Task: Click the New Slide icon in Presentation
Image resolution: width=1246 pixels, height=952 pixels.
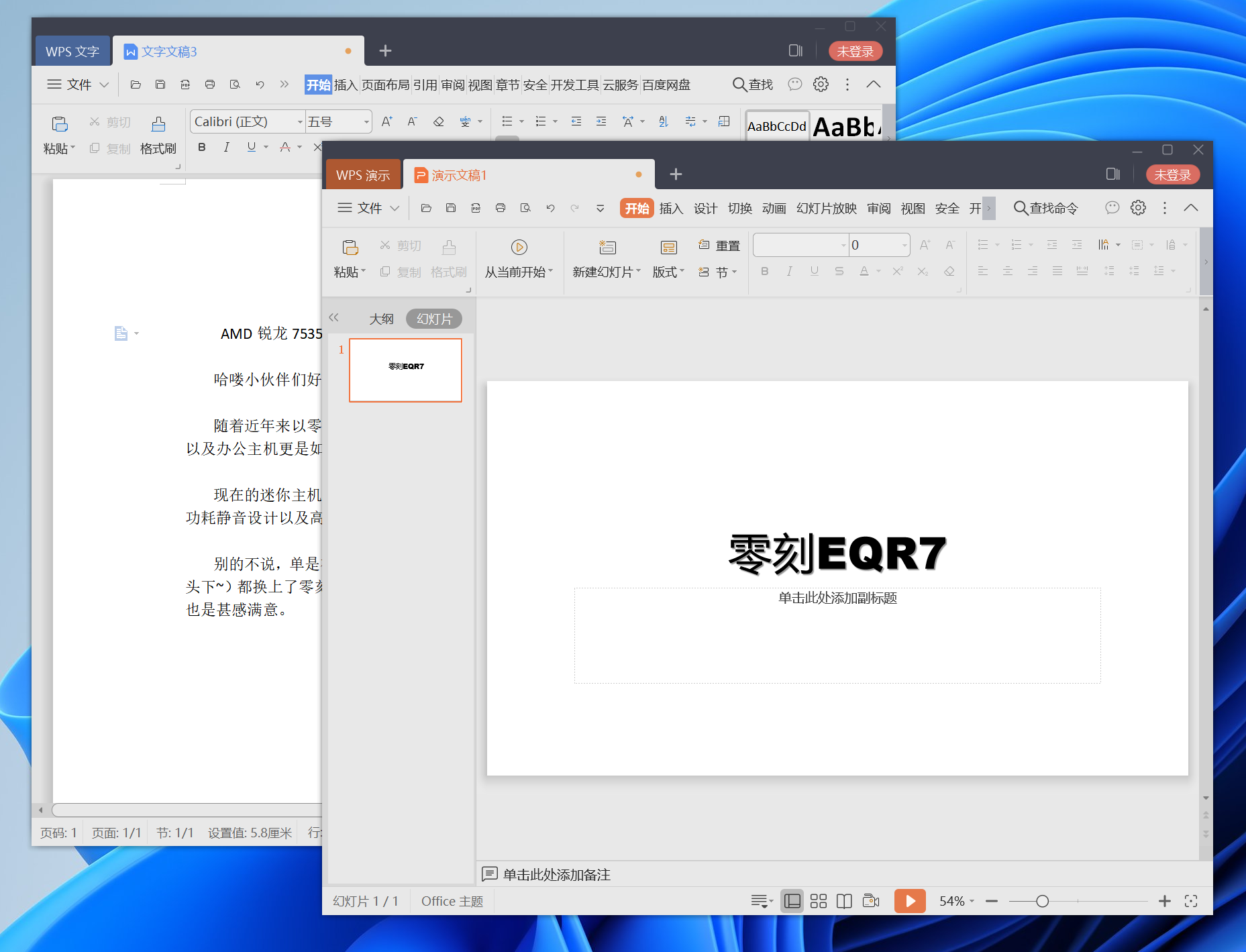Action: 607,247
